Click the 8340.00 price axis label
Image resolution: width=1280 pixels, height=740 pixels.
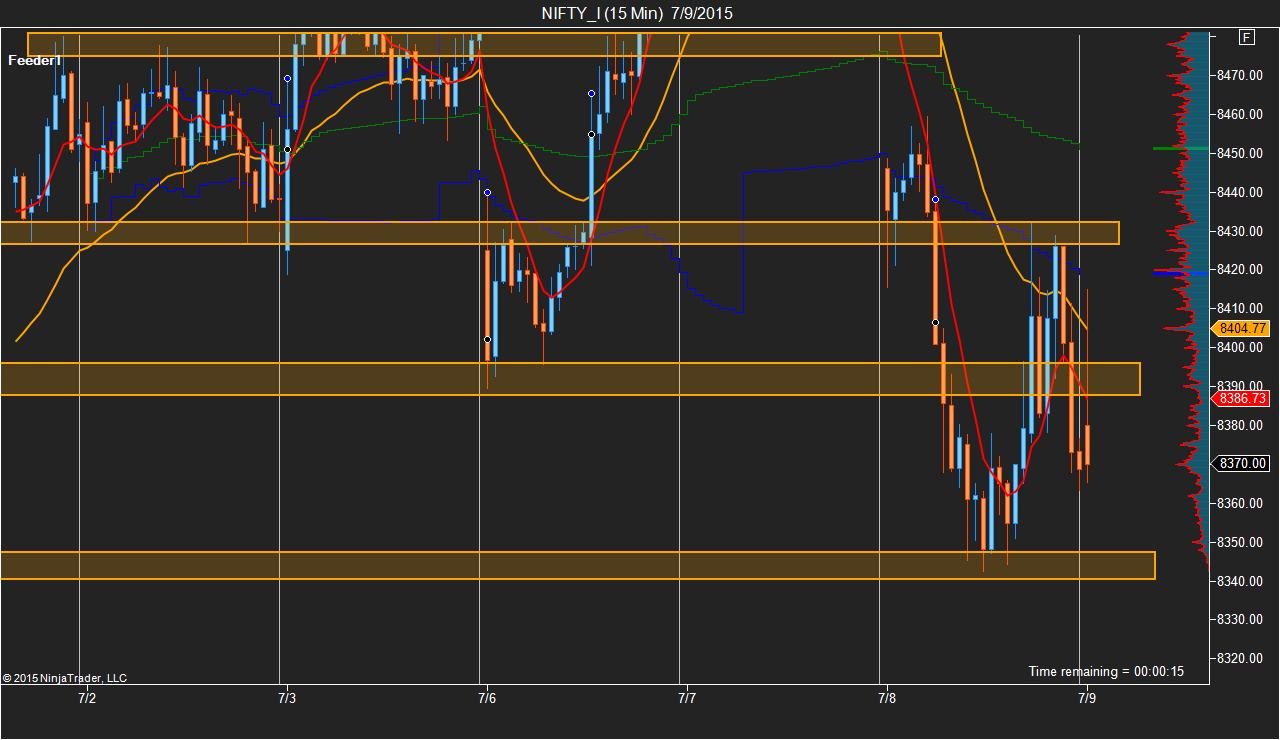1239,581
